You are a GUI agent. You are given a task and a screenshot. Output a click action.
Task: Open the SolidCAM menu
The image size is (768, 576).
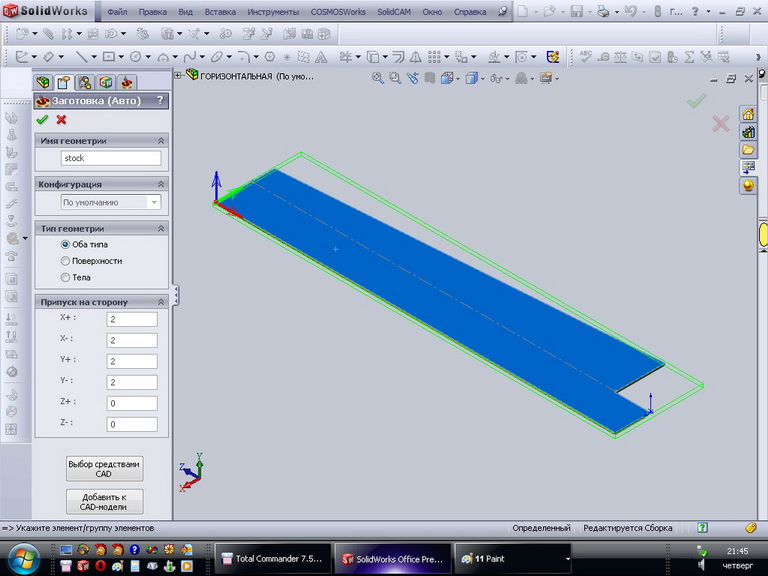(x=394, y=12)
